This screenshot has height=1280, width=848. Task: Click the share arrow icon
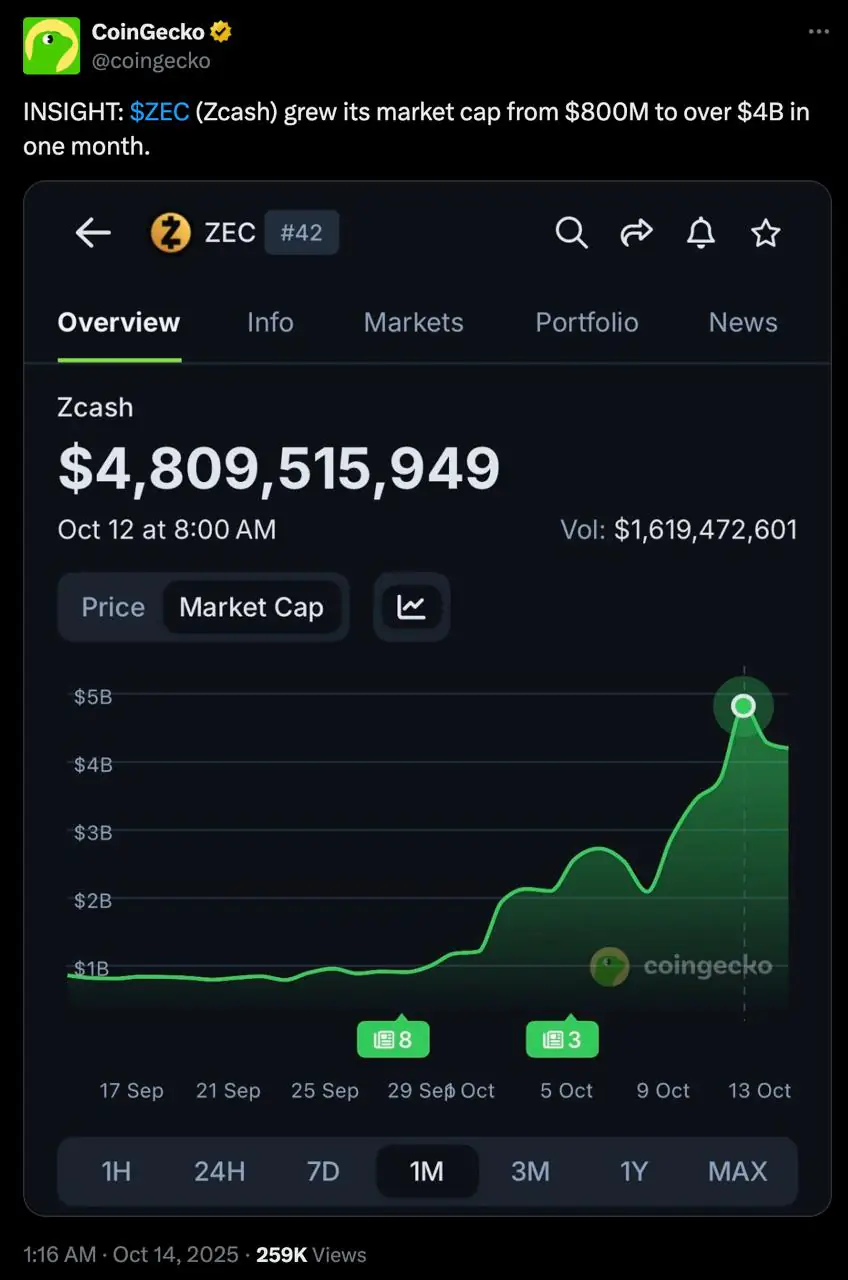636,233
